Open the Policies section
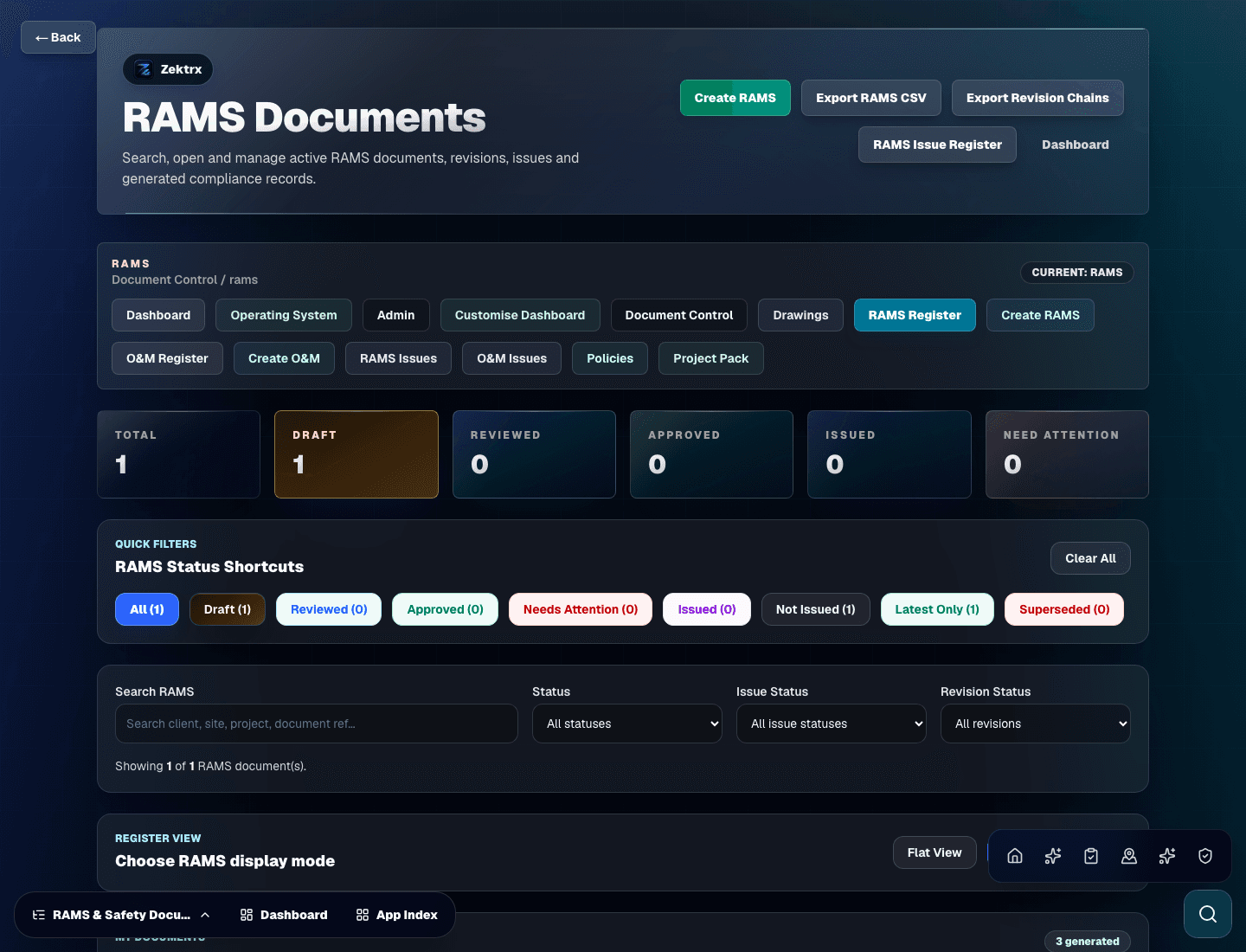 [610, 358]
